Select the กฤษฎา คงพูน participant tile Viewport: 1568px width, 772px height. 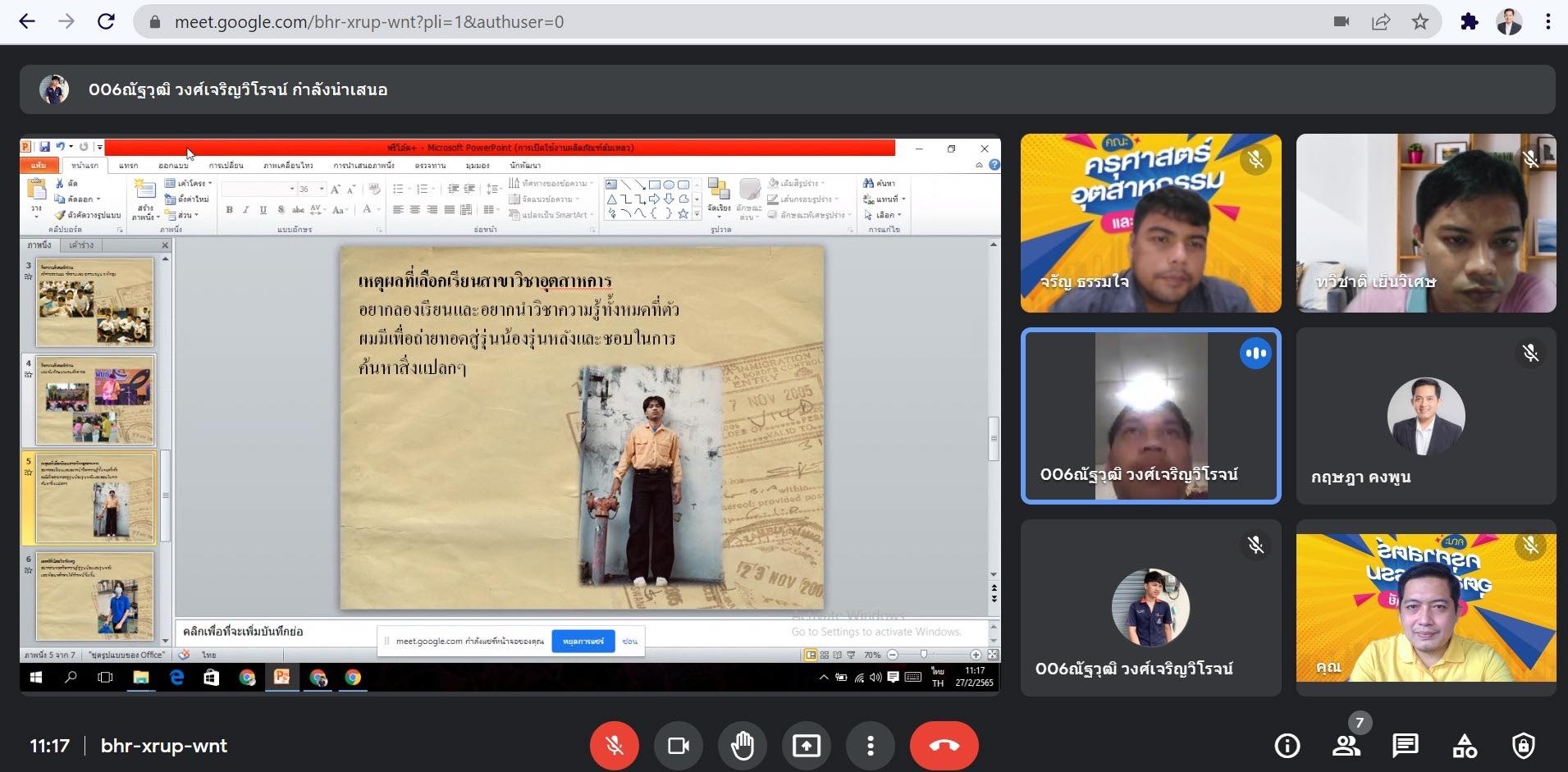pyautogui.click(x=1426, y=416)
